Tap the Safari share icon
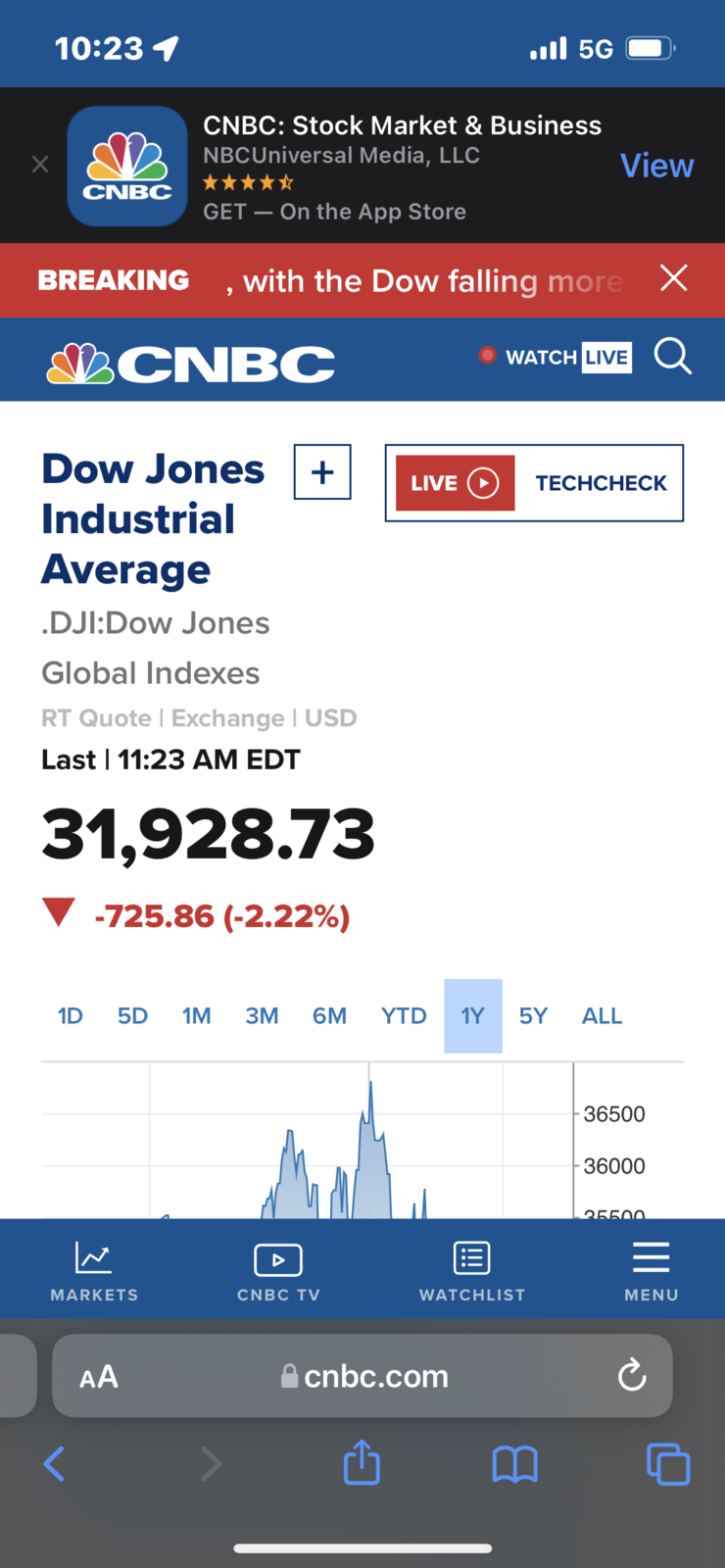 click(x=362, y=1463)
